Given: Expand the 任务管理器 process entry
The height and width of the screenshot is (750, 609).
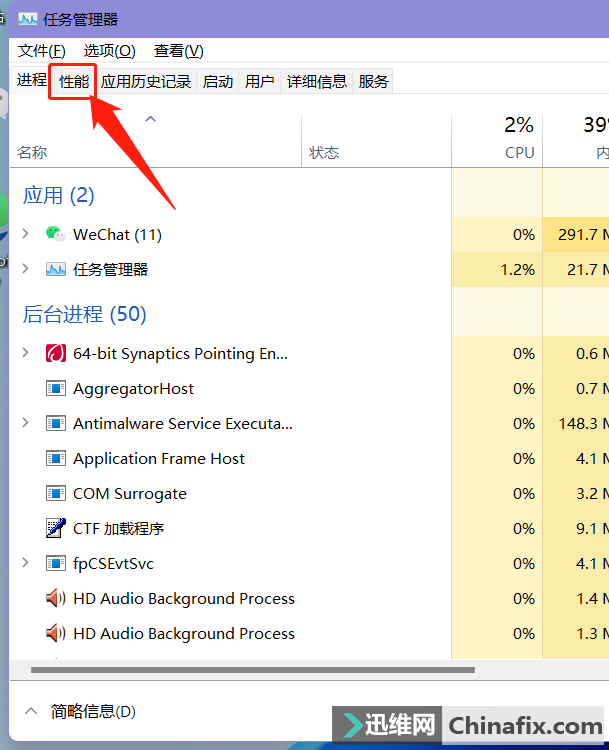Looking at the screenshot, I should point(26,269).
